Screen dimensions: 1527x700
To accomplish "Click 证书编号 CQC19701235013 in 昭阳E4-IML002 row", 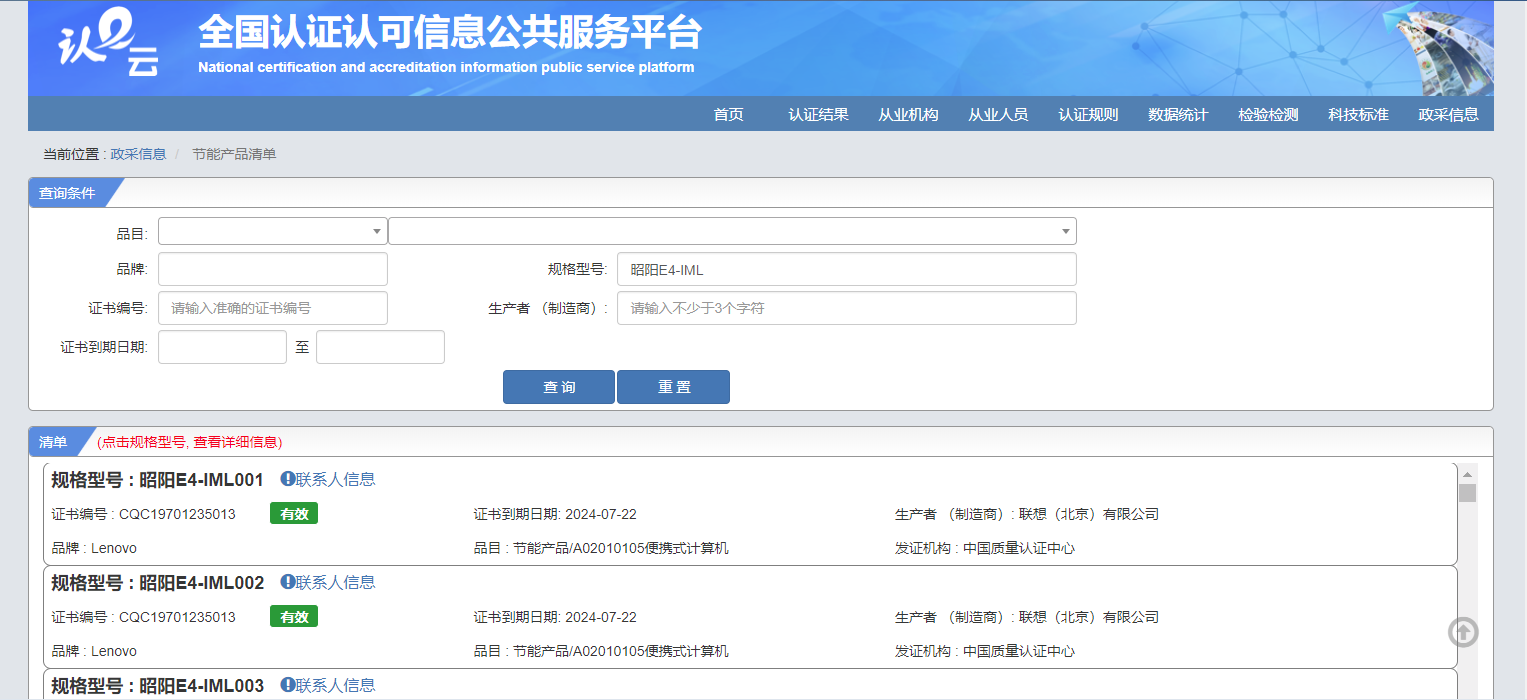I will 144,617.
